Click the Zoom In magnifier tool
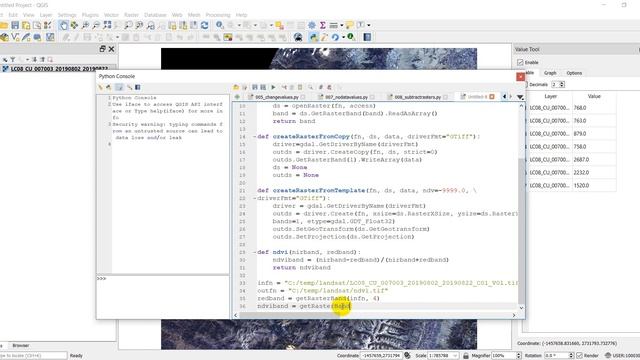Viewport: 640px width, 360px height. click(85, 25)
